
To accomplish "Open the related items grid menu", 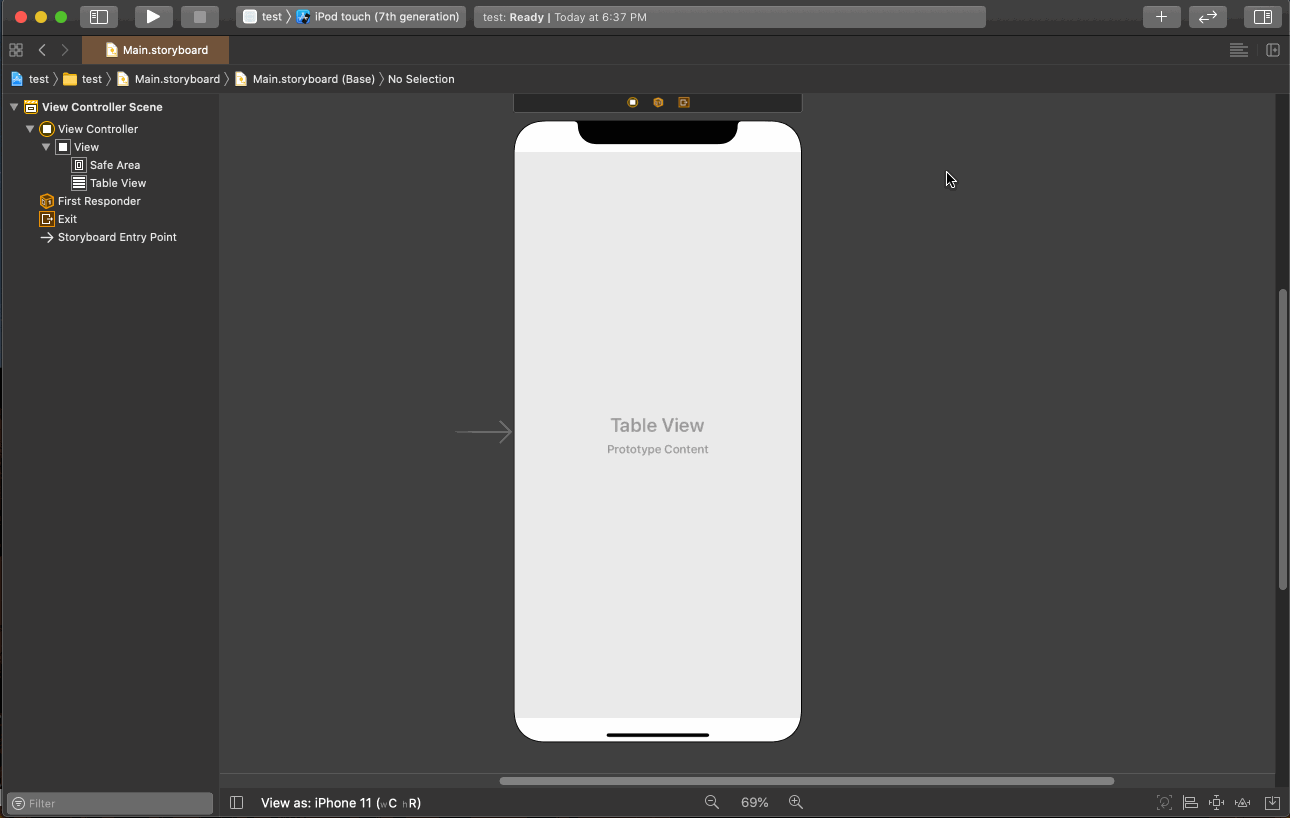I will 16,50.
